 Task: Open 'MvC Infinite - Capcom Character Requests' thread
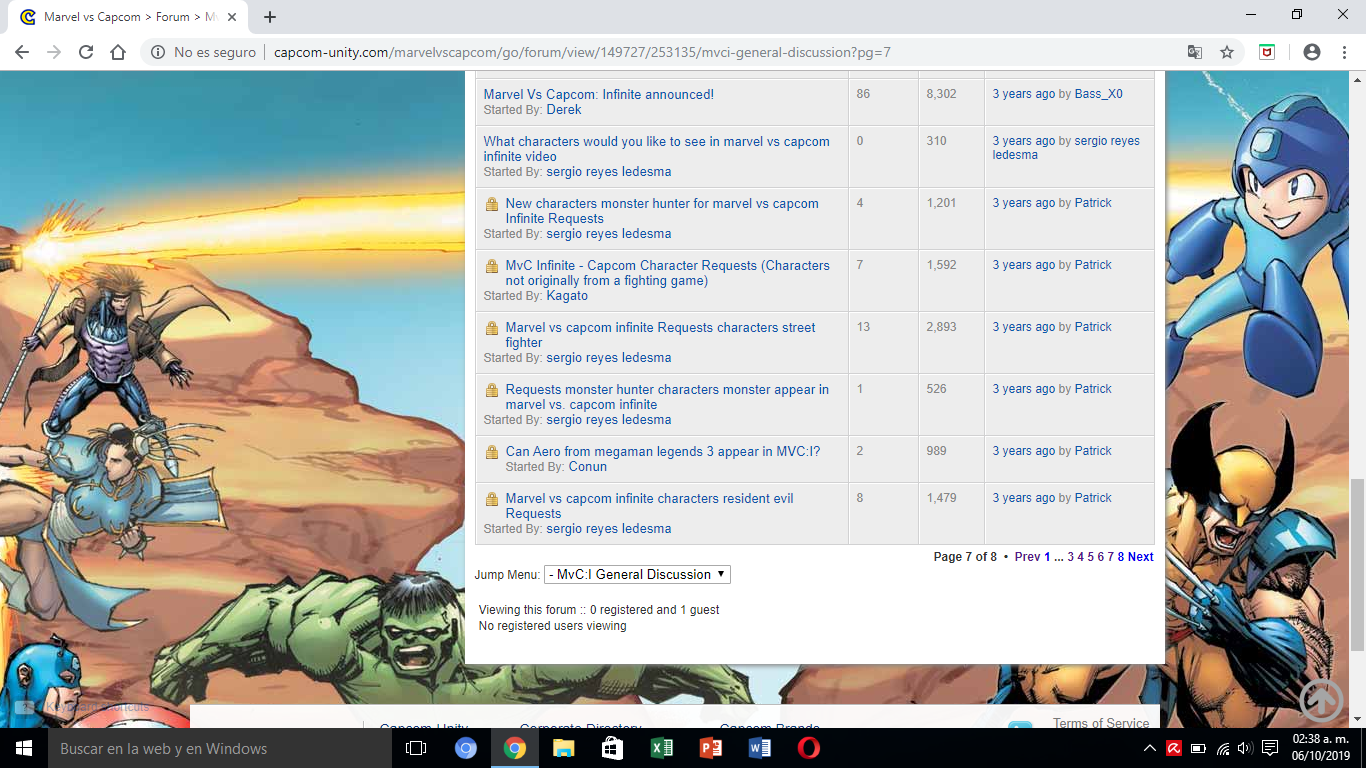click(x=668, y=273)
